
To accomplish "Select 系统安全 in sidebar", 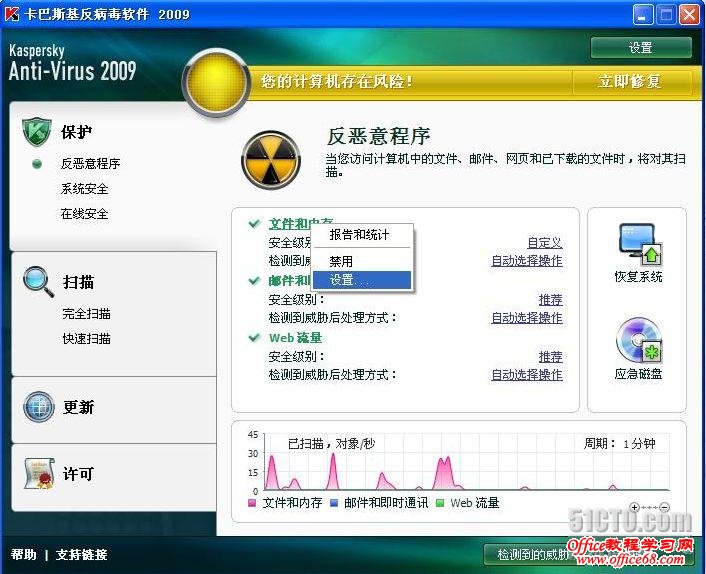I will tap(84, 189).
